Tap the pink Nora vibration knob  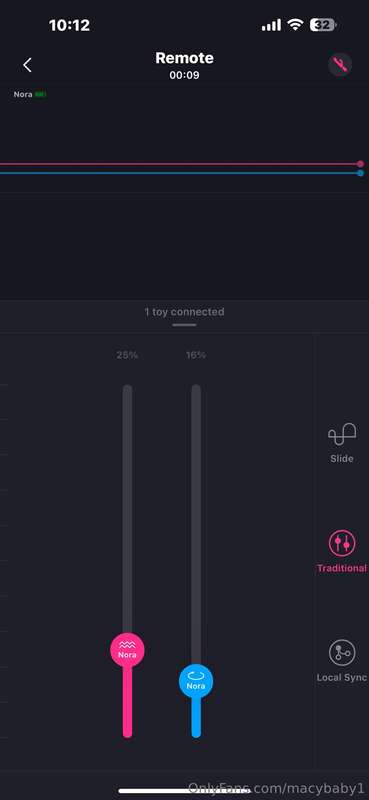[x=128, y=650]
